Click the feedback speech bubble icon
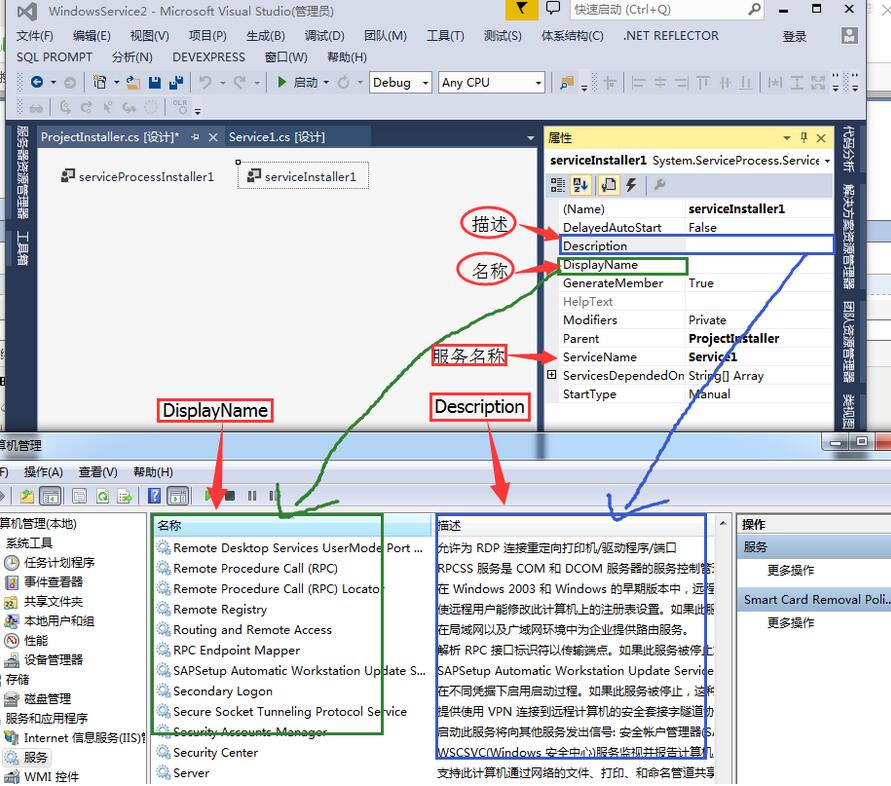This screenshot has height=786, width=891. click(553, 9)
